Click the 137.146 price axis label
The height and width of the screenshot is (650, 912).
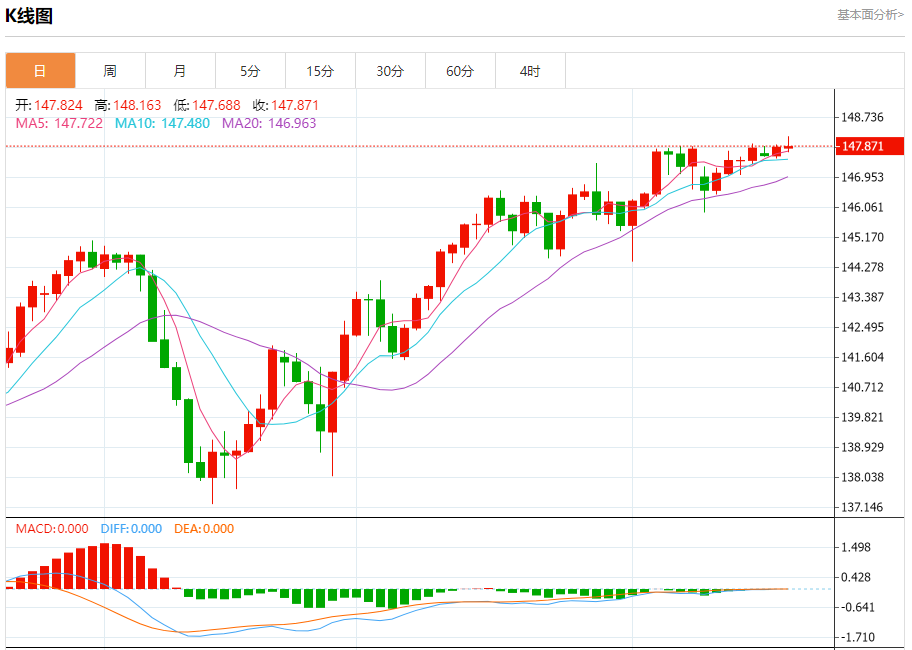point(863,508)
